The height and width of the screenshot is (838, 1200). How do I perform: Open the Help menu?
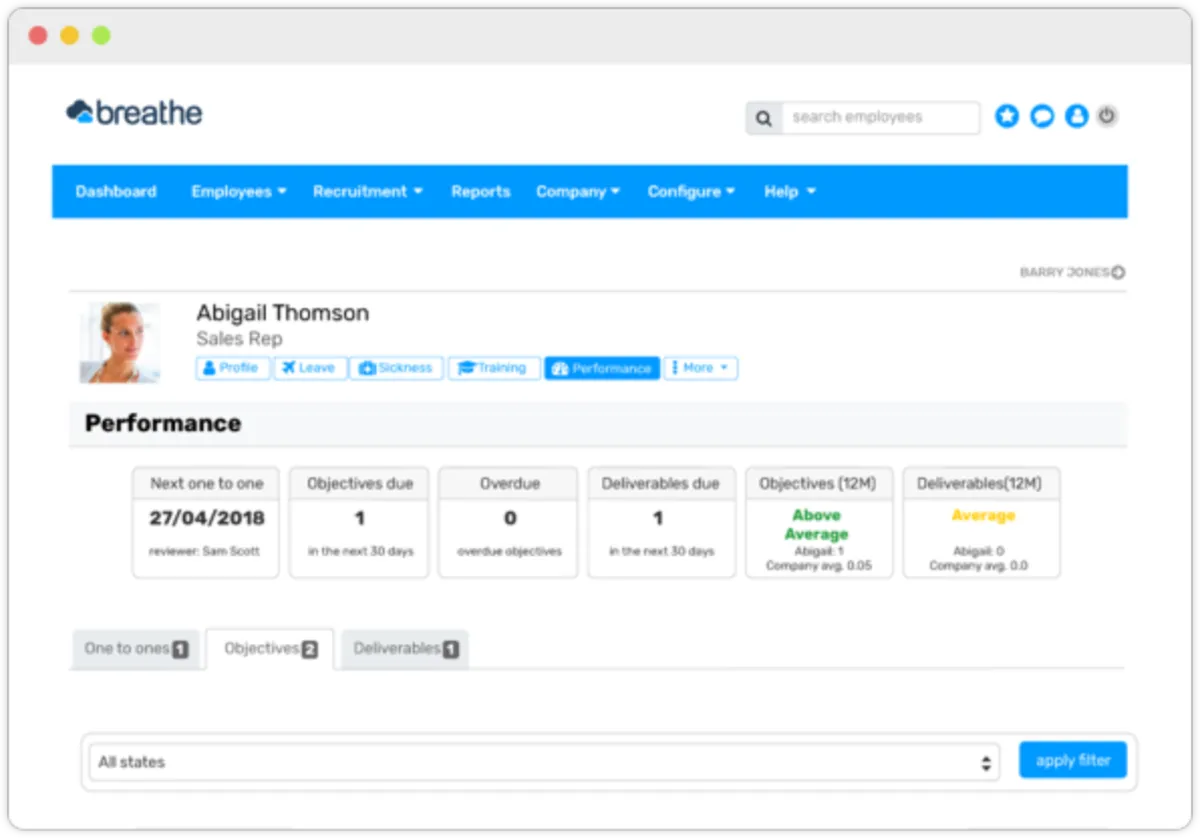790,191
